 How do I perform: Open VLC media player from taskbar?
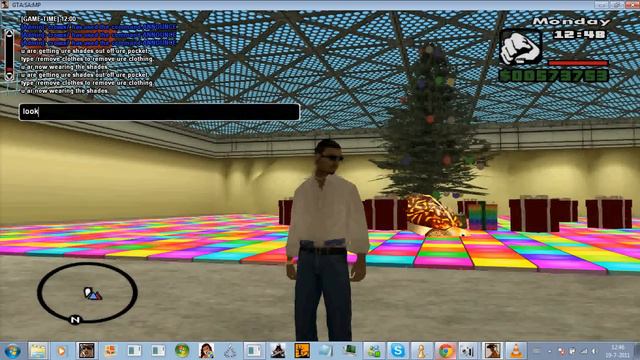tap(516, 351)
